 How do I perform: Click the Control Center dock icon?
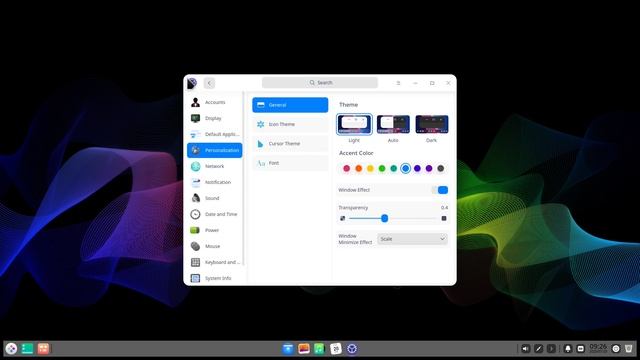pyautogui.click(x=352, y=349)
